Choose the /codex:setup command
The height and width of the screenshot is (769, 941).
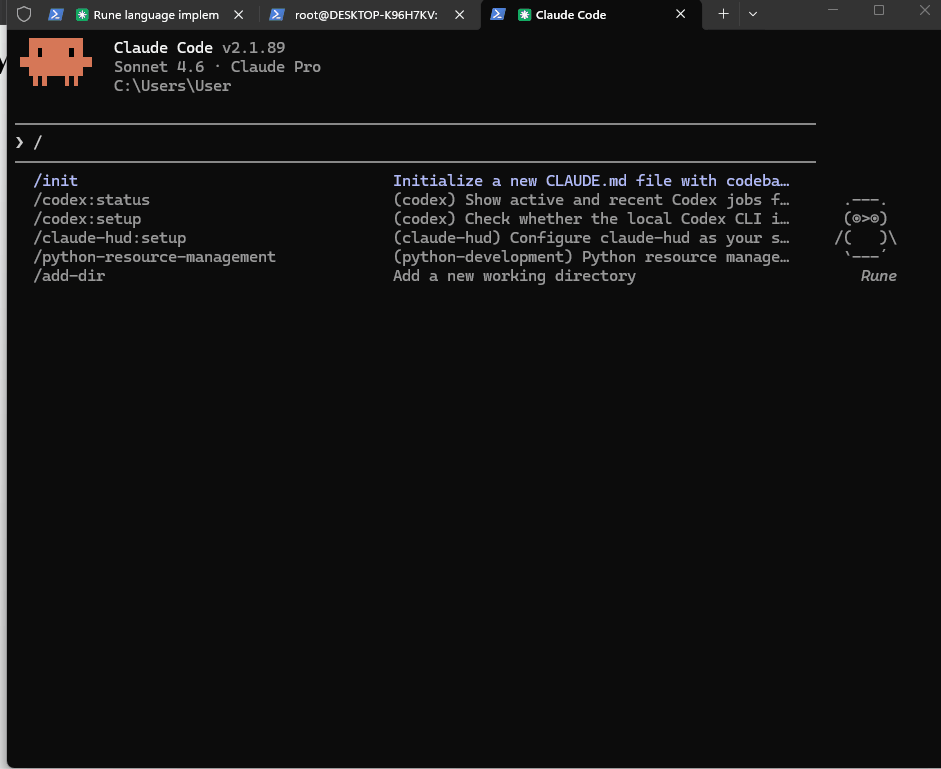pyautogui.click(x=87, y=219)
